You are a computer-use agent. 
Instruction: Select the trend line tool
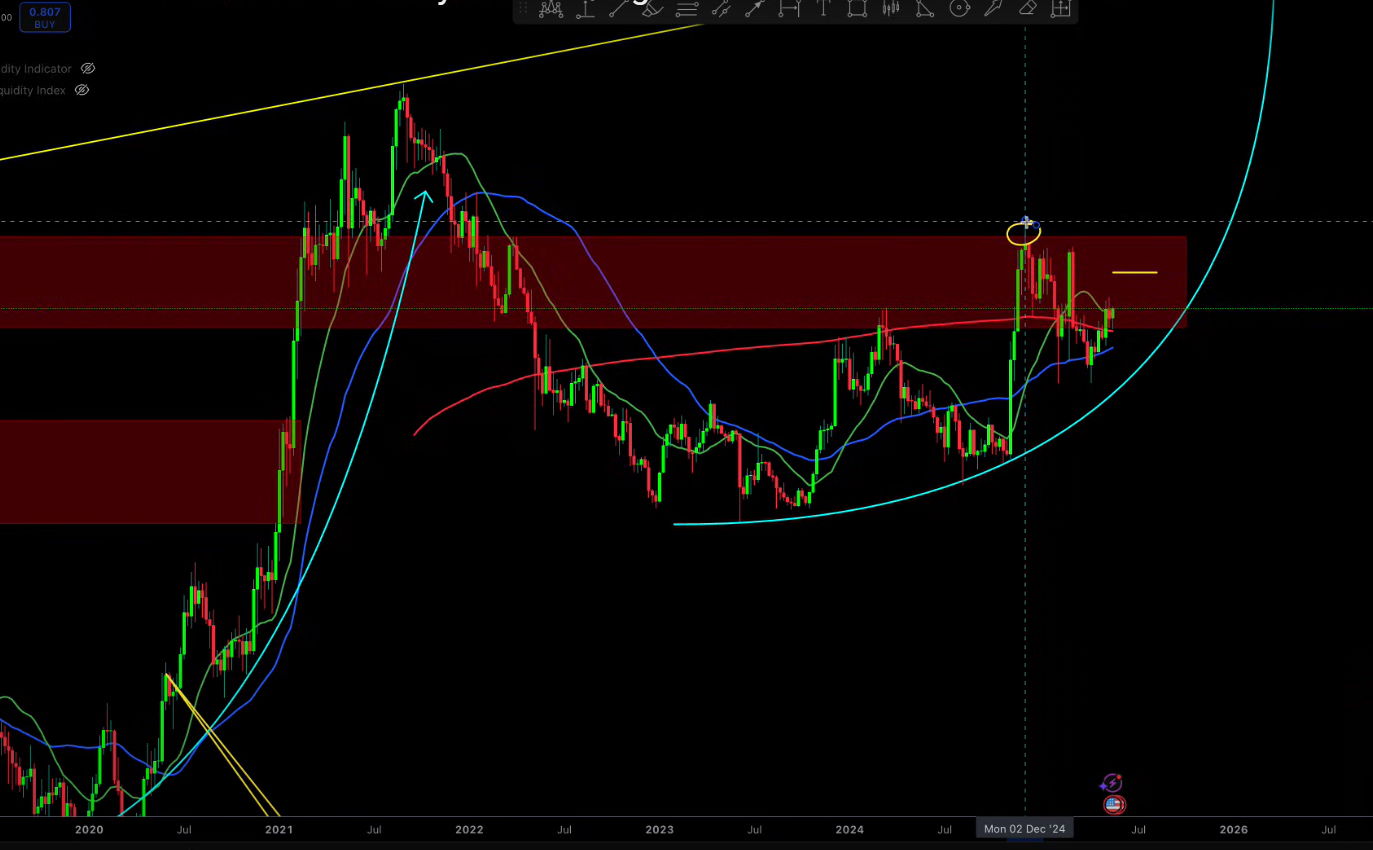619,9
